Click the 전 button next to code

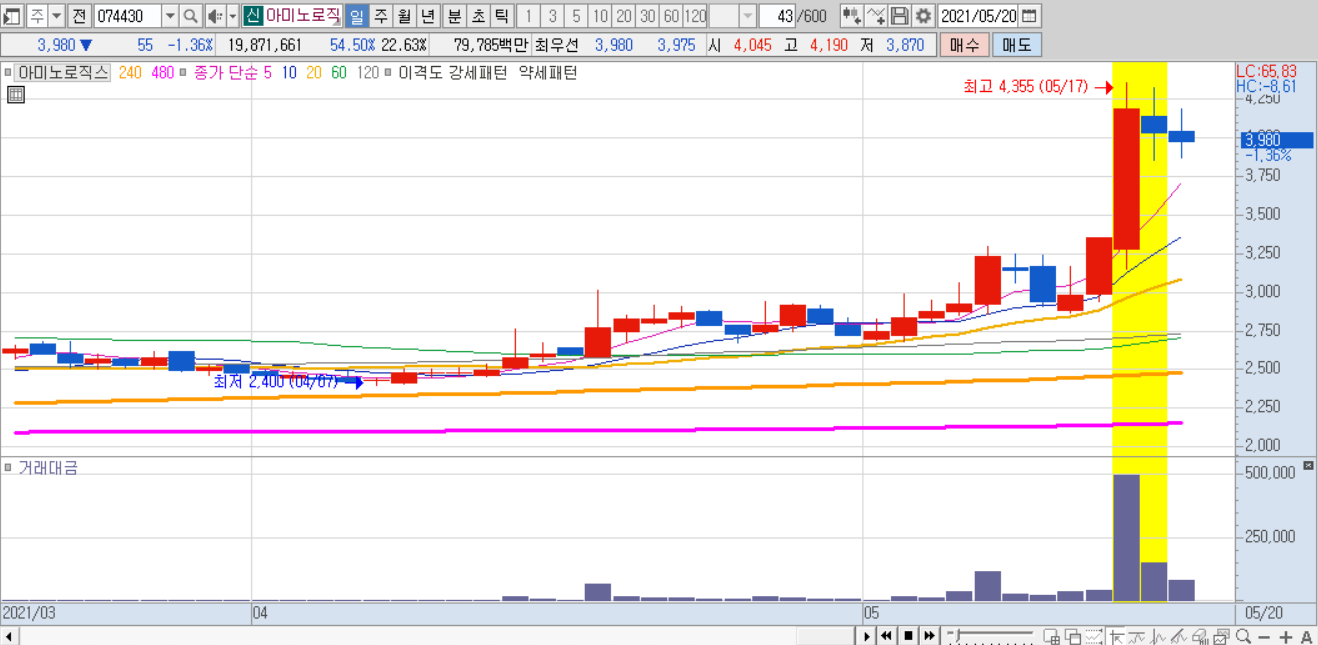pos(79,16)
